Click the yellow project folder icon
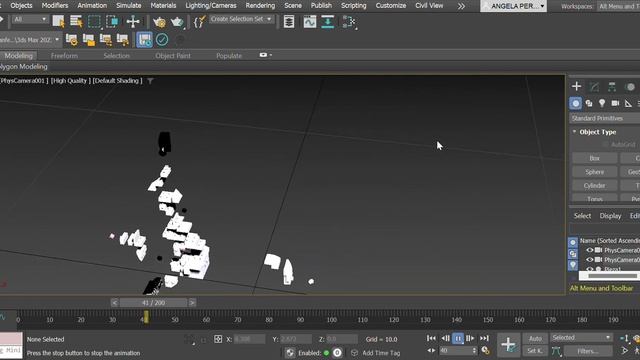The width and height of the screenshot is (640, 360). (x=89, y=40)
